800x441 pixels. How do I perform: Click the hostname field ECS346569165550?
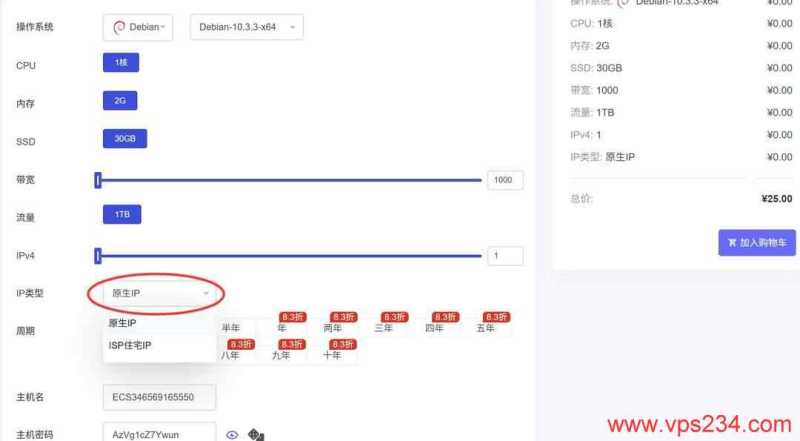pos(159,397)
